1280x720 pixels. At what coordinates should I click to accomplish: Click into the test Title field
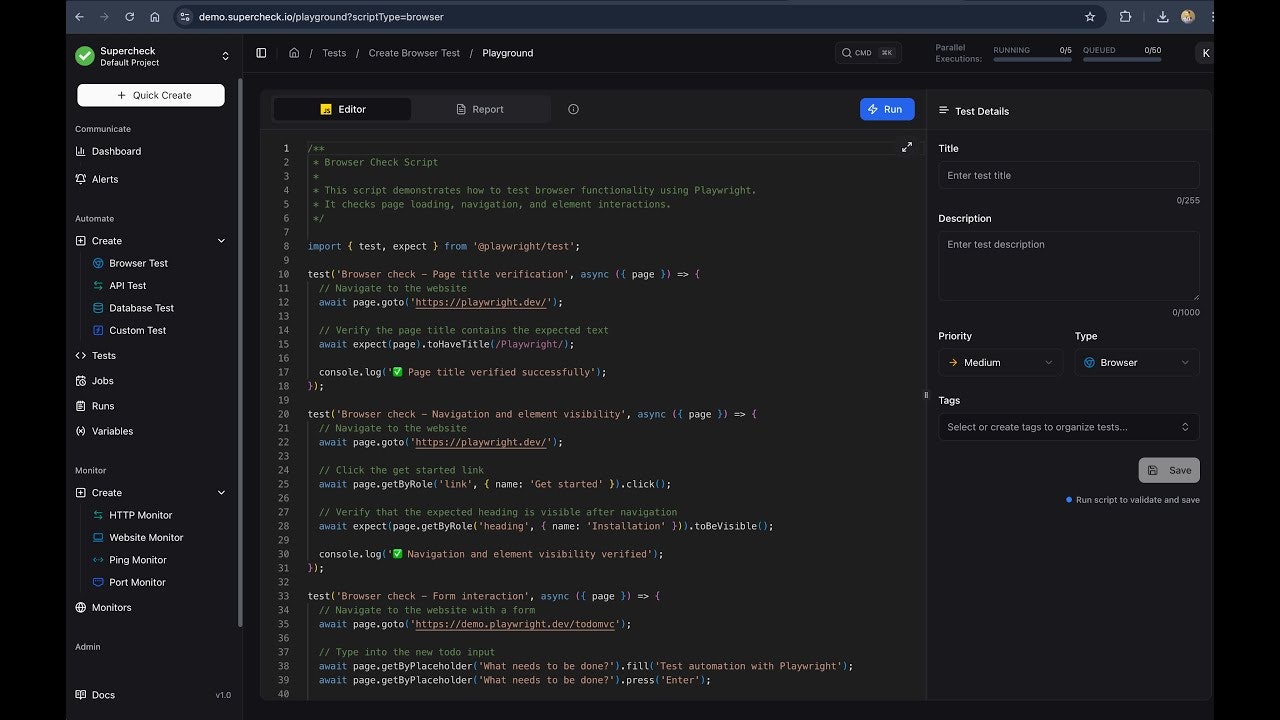click(1068, 176)
